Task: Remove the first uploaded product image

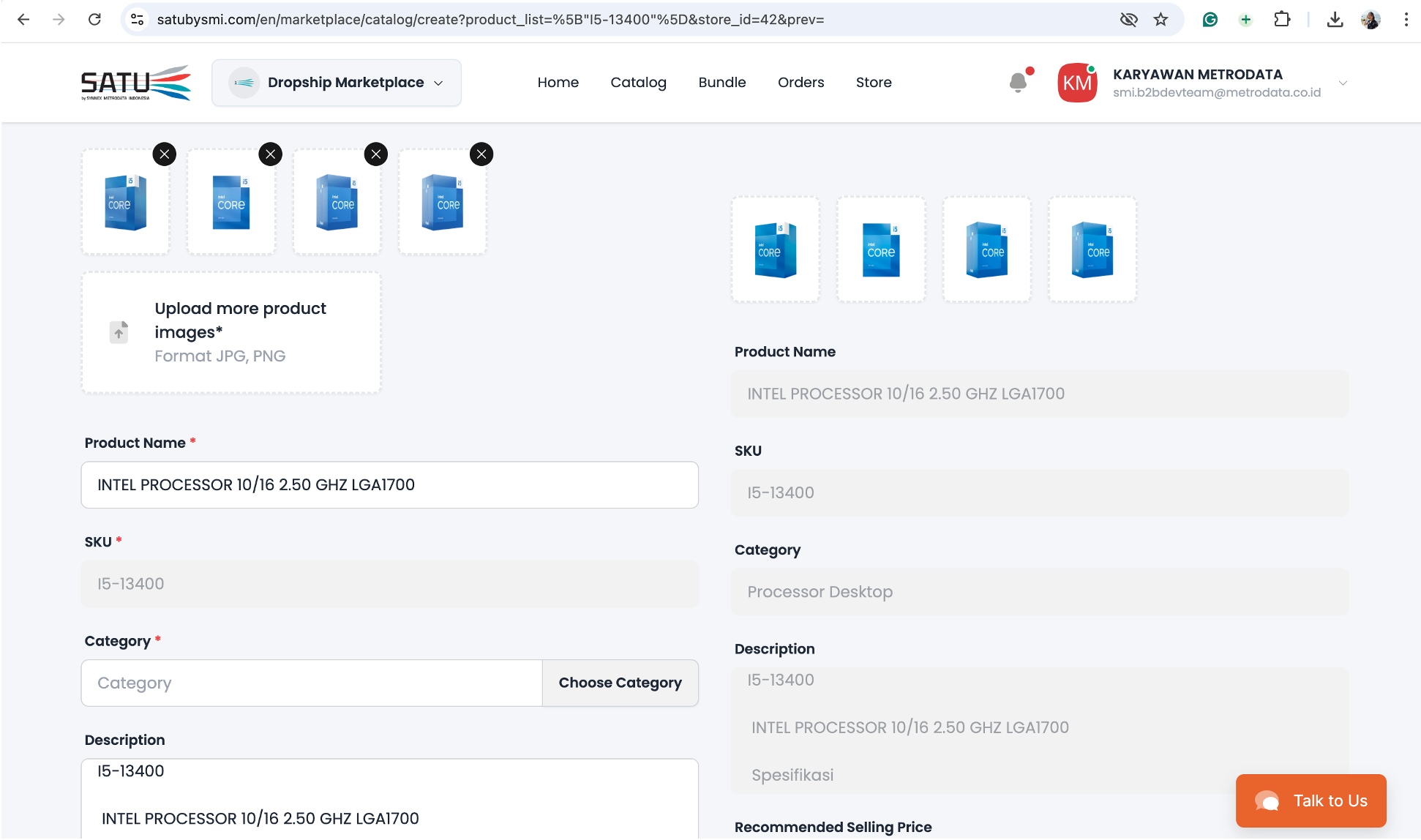Action: coord(165,154)
